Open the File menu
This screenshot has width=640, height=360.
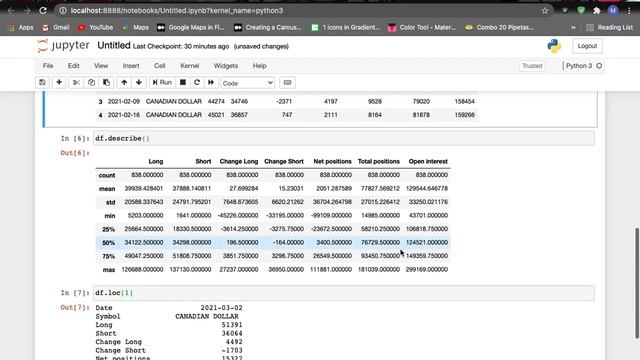48,66
